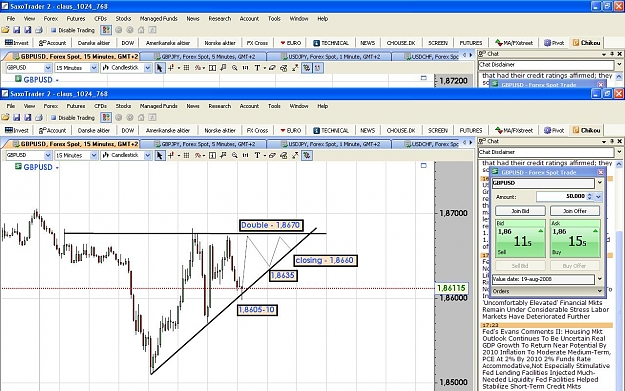Viewport: 625px width, 391px height.
Task: Click the MA/FXstreet tab in the lower window
Action: [x=514, y=130]
